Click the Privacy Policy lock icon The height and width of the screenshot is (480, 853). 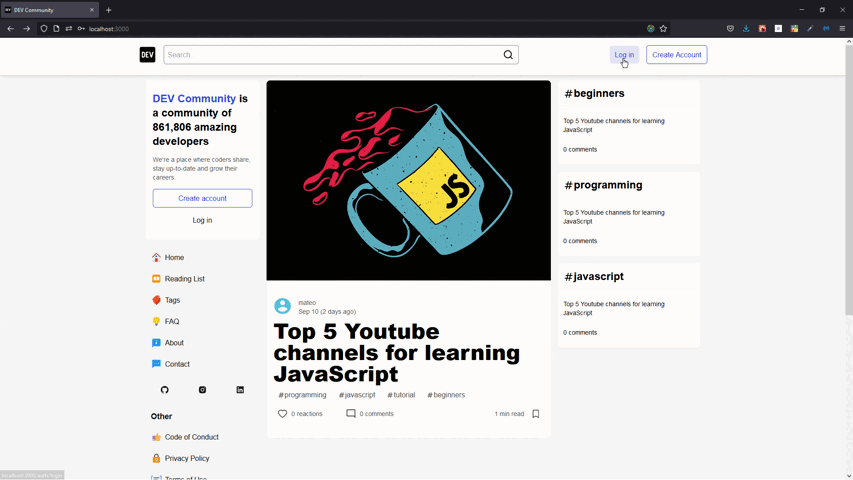click(x=156, y=458)
